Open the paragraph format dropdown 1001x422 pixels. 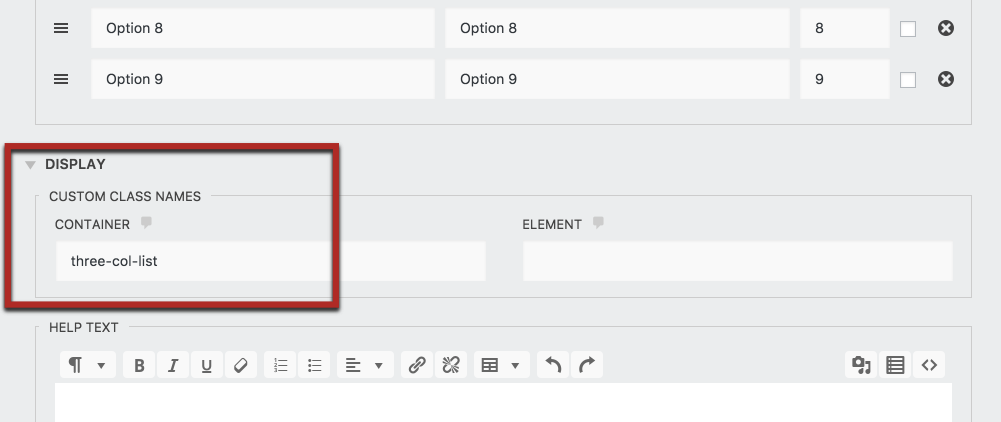pos(88,366)
